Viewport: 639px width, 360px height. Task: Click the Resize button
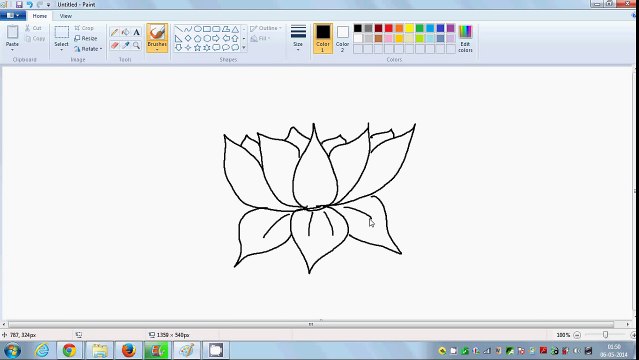pos(86,38)
